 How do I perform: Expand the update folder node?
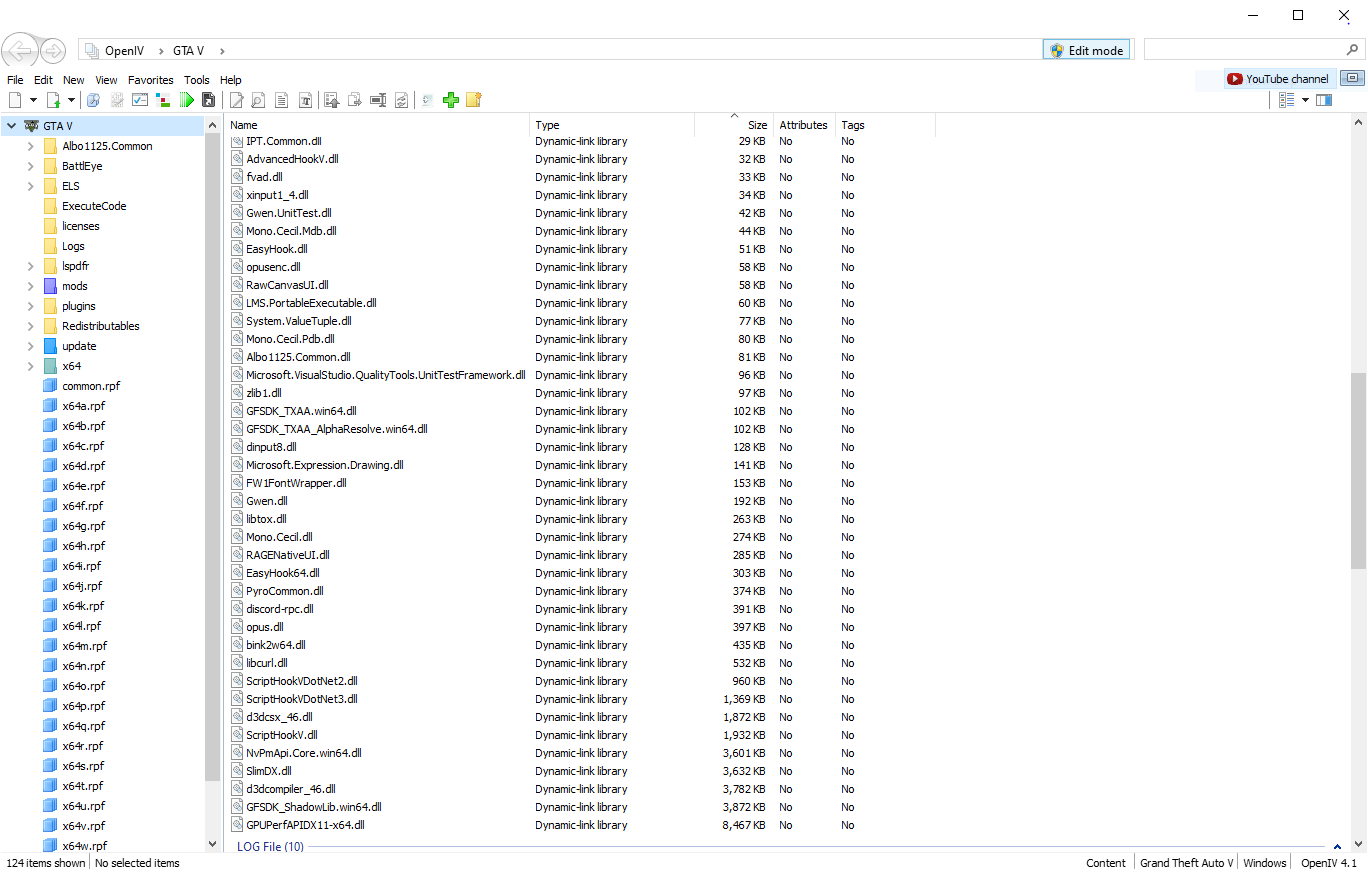(31, 346)
